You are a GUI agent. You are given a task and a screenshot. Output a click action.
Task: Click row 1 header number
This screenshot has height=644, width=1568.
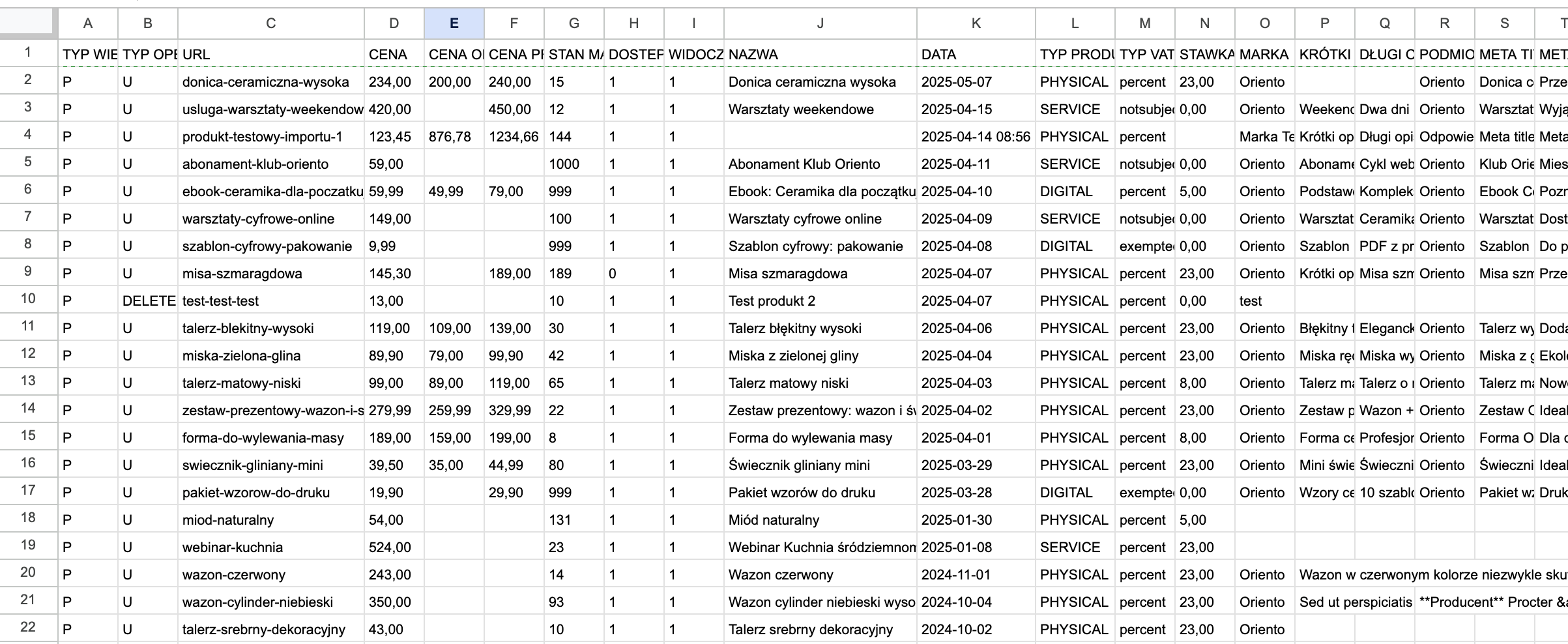click(x=28, y=53)
